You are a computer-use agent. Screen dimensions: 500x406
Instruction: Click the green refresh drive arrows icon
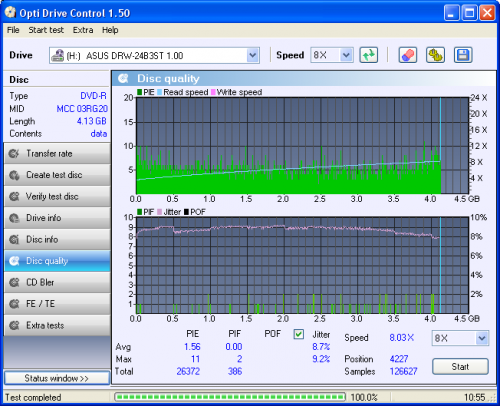tap(369, 55)
